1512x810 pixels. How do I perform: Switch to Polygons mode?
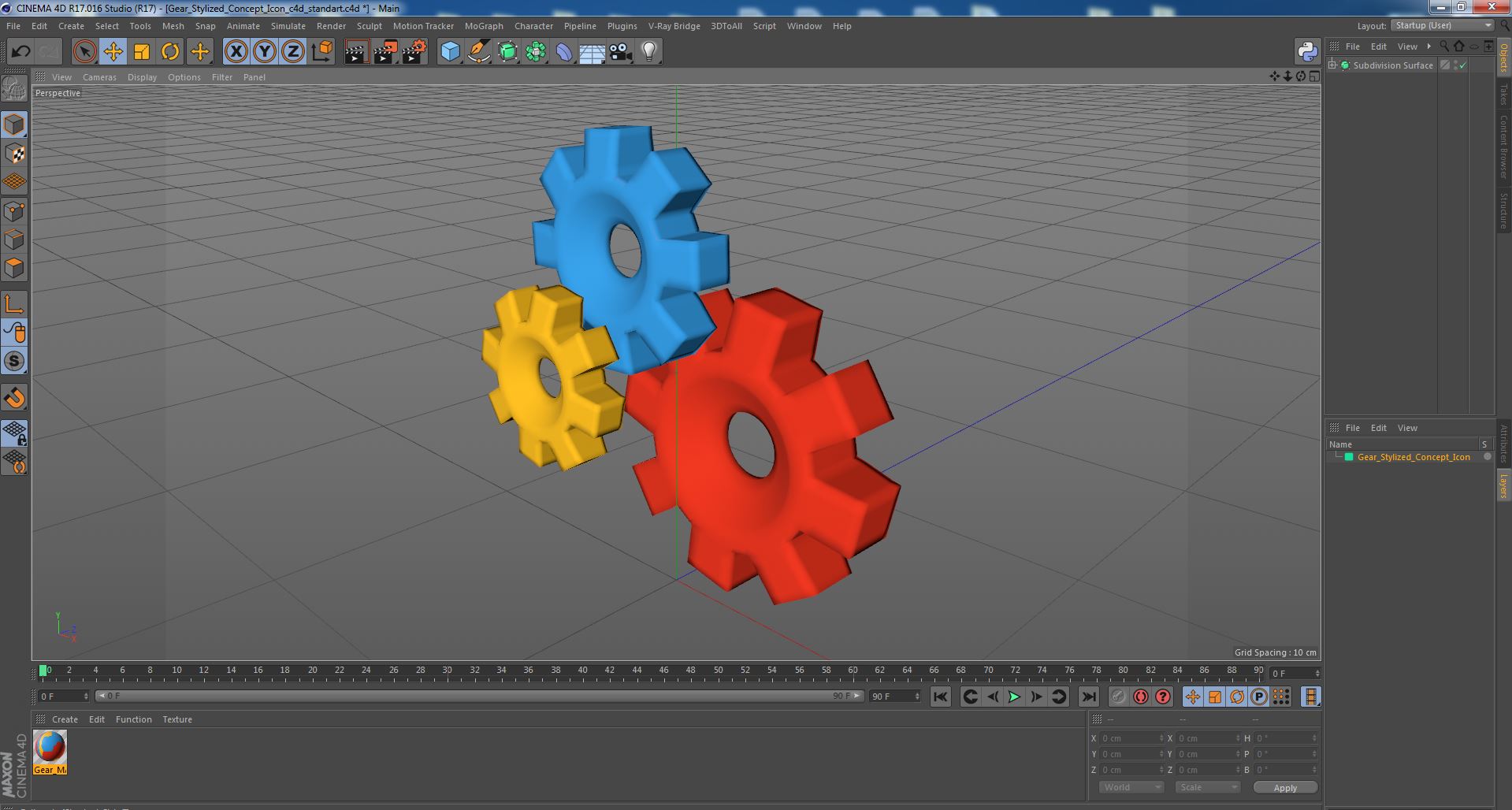tap(14, 268)
